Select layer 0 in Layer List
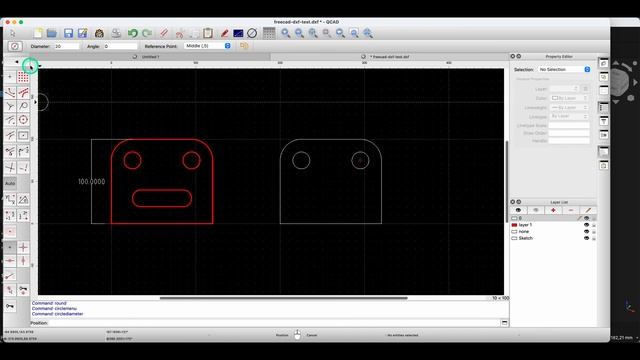 [553, 218]
